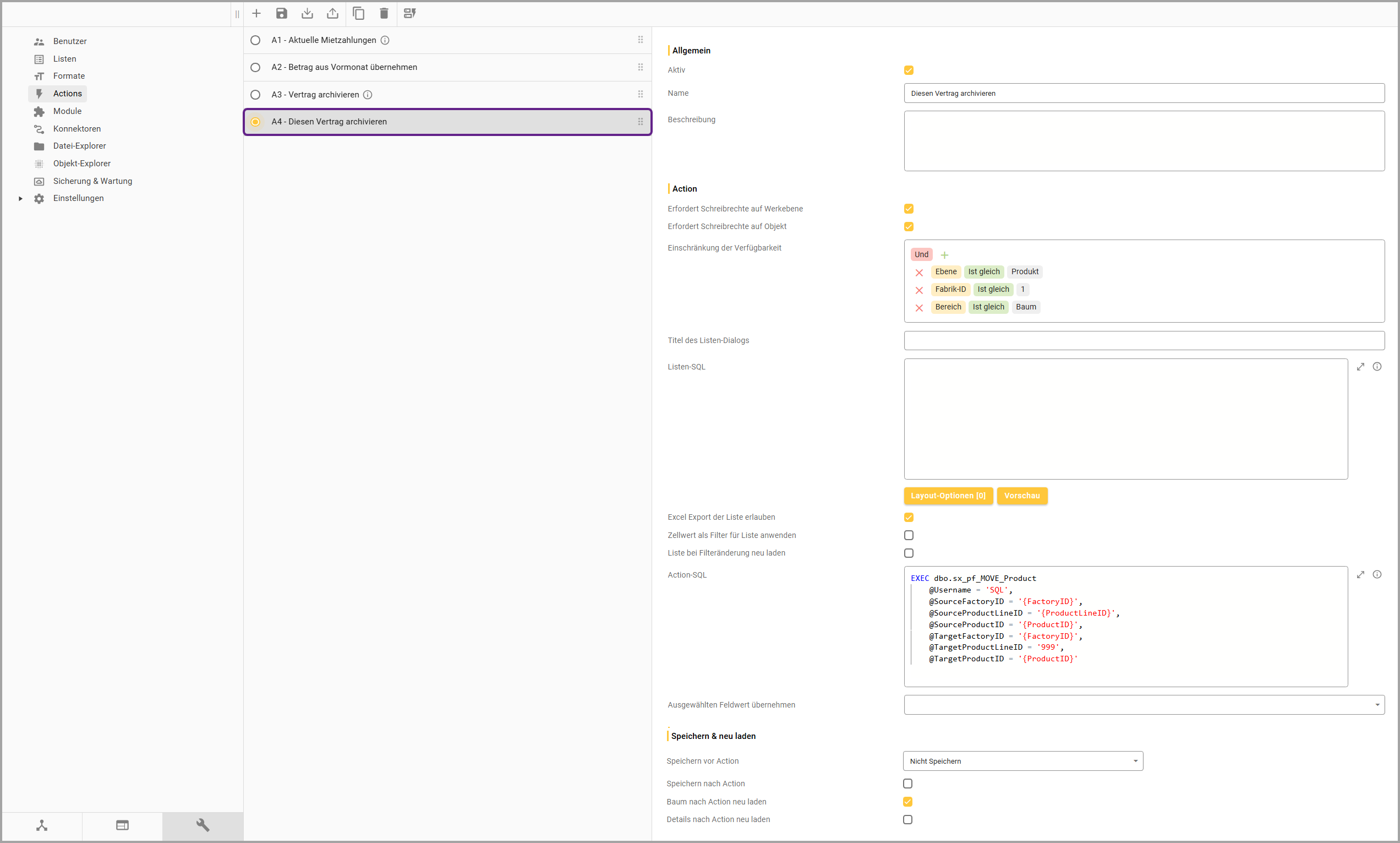Switch to the wrench configuration tab
Image resolution: width=1400 pixels, height=843 pixels.
pos(203,825)
